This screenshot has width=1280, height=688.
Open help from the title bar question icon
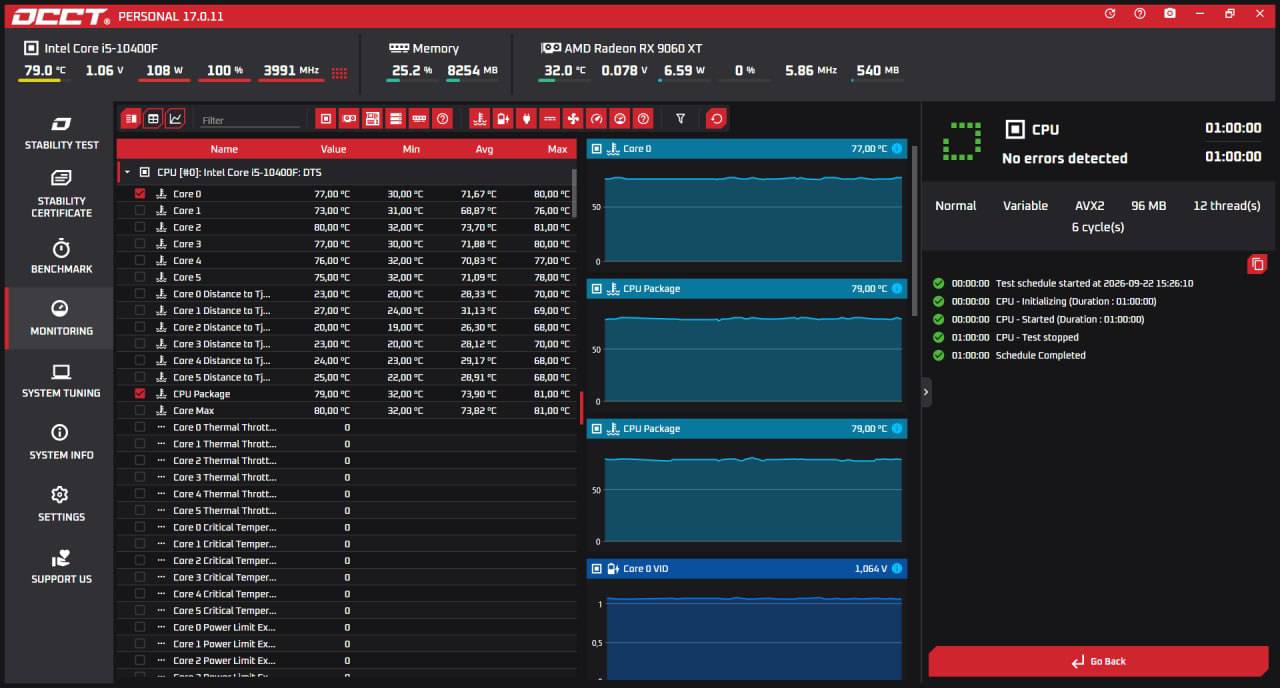point(1140,14)
